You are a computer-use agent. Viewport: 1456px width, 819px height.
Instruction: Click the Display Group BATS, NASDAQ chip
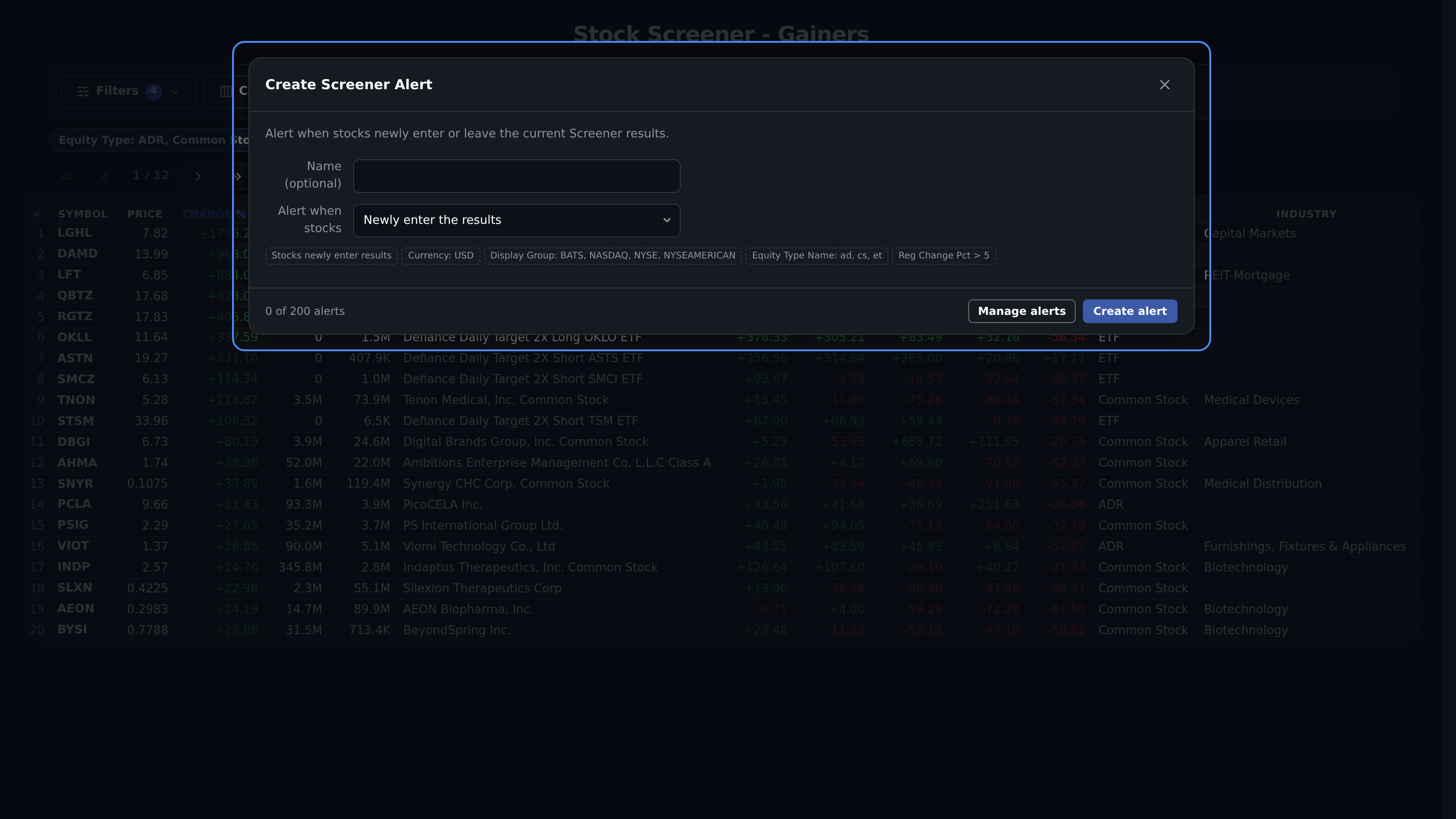click(613, 255)
